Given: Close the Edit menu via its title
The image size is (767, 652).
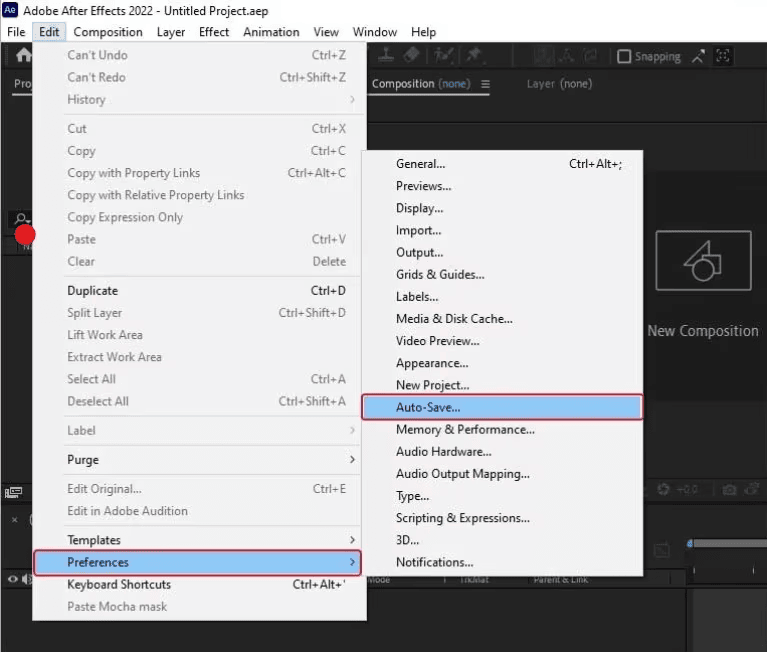Looking at the screenshot, I should coord(49,32).
